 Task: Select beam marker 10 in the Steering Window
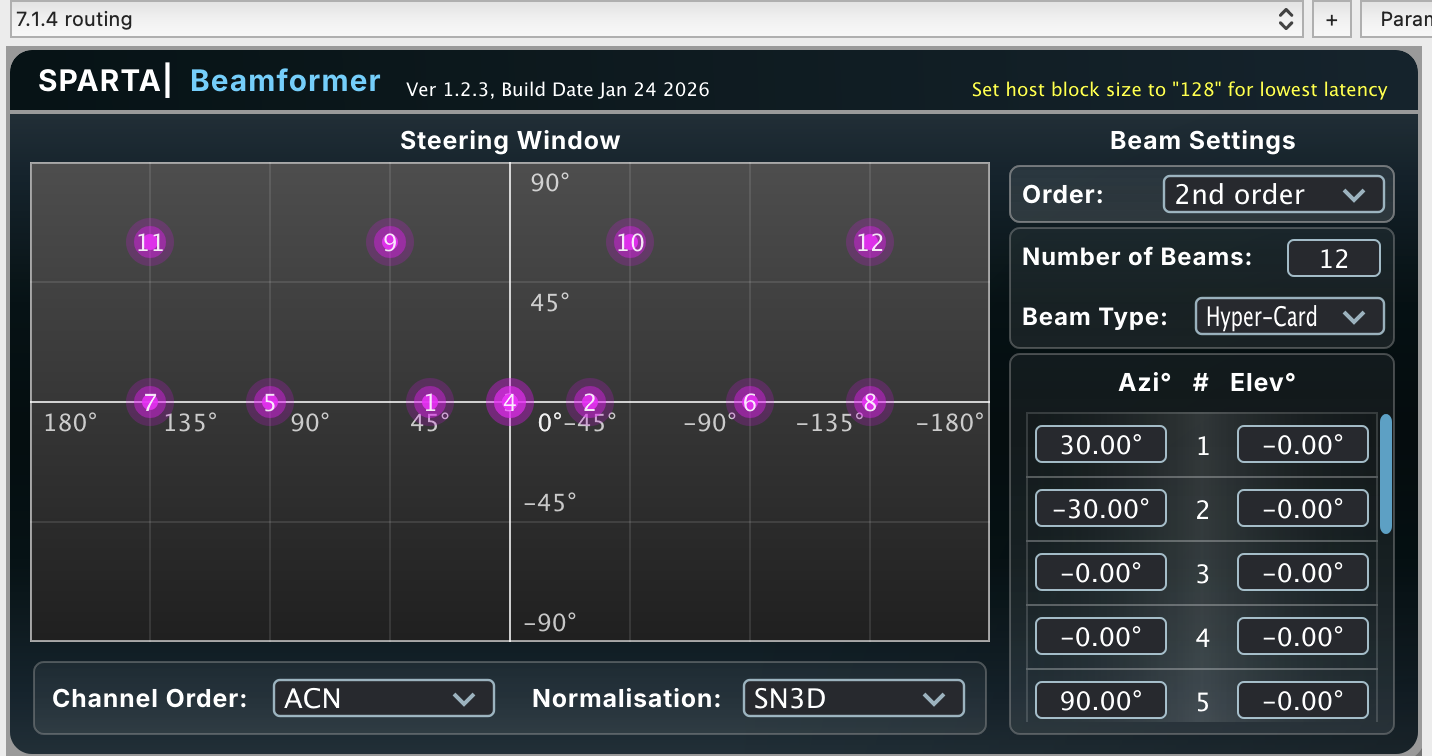coord(630,242)
